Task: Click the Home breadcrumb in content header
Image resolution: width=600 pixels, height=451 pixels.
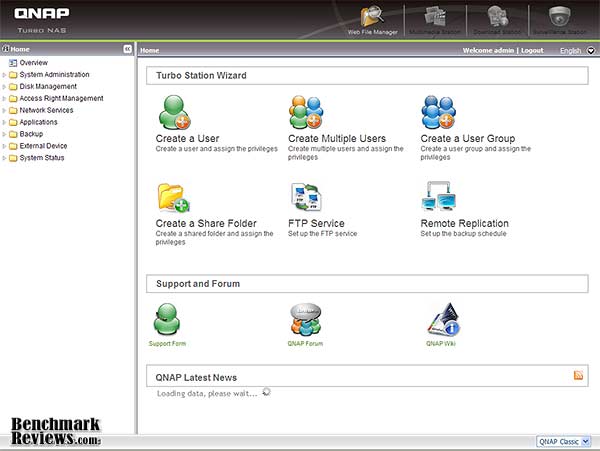Action: click(149, 50)
